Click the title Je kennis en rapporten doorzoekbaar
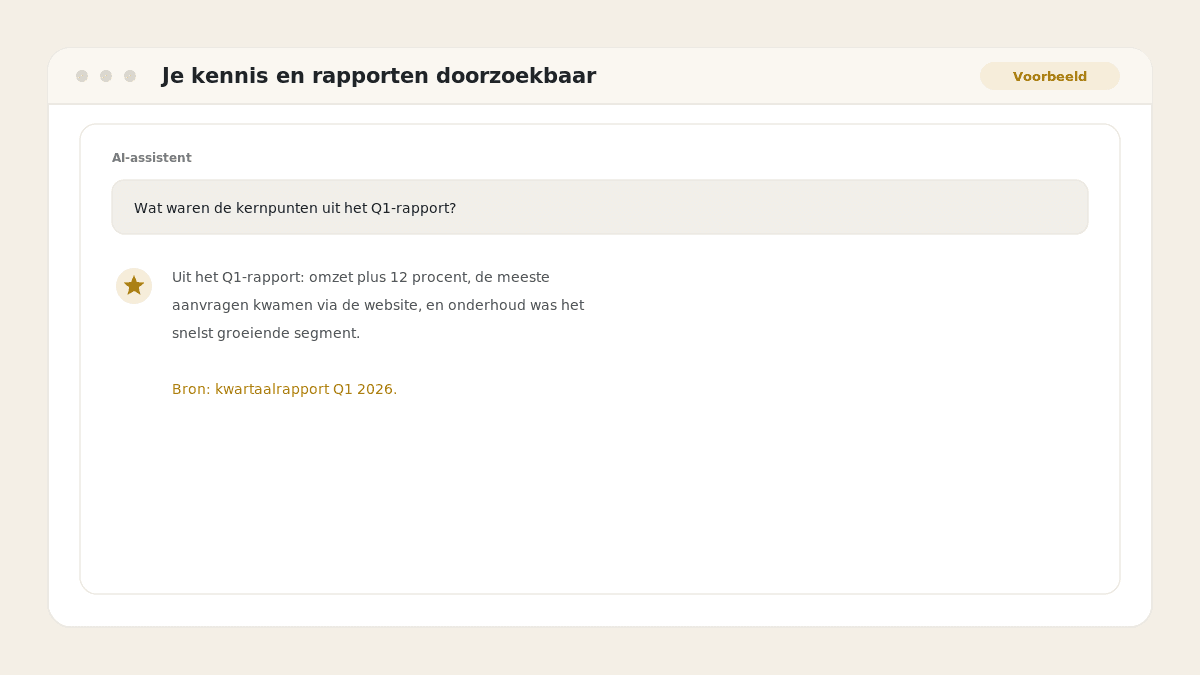Screen dimensions: 1200x675 [379, 76]
